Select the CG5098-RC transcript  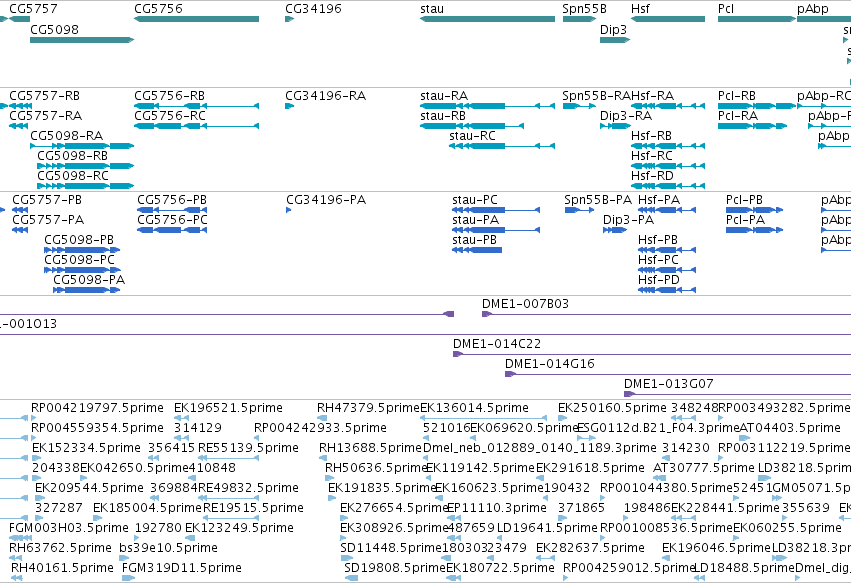(86, 186)
